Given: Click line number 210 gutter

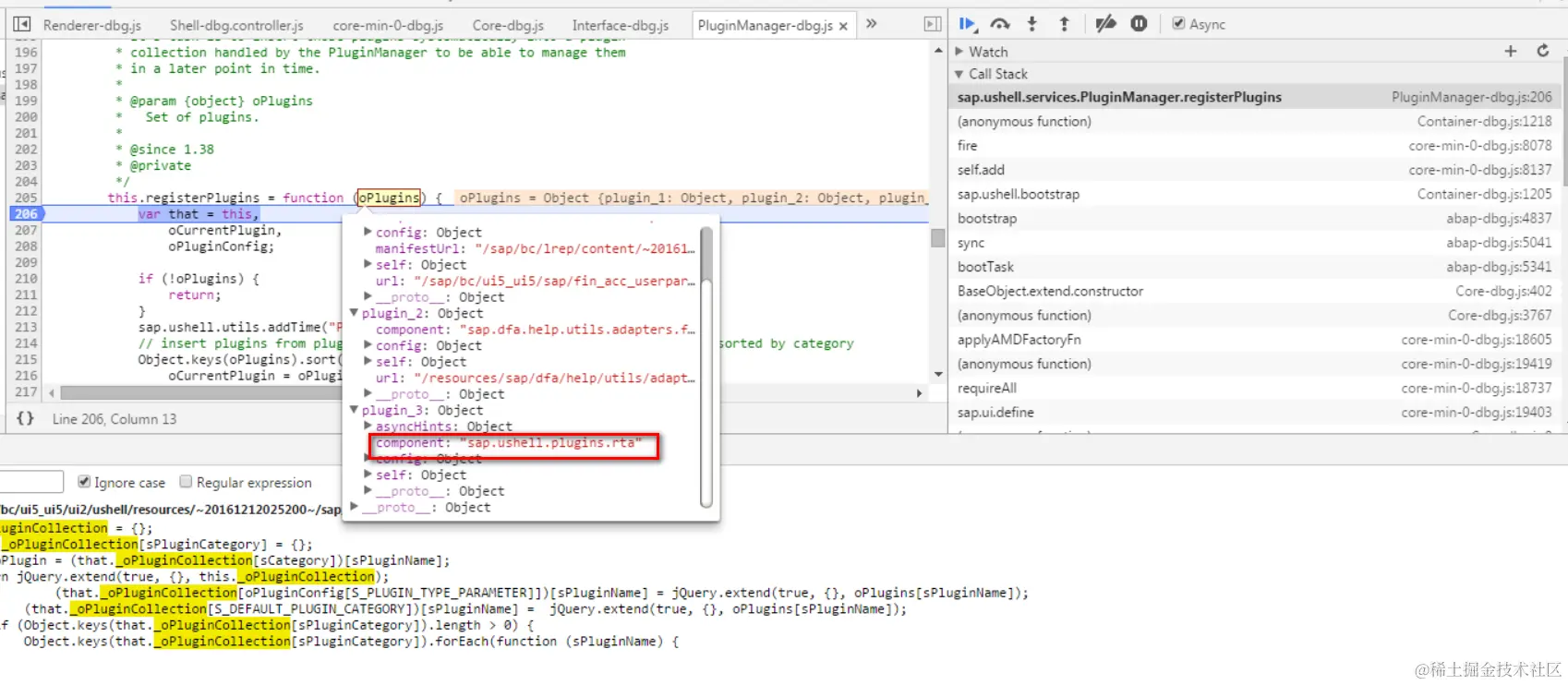Looking at the screenshot, I should click(x=26, y=278).
